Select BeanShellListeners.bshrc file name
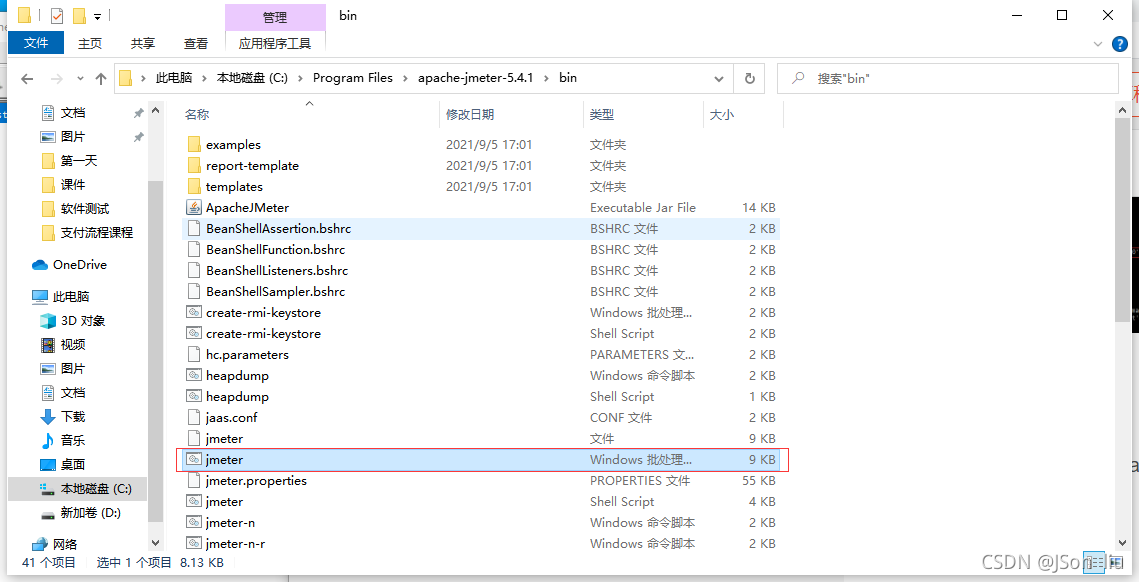The width and height of the screenshot is (1139, 582). tap(277, 271)
